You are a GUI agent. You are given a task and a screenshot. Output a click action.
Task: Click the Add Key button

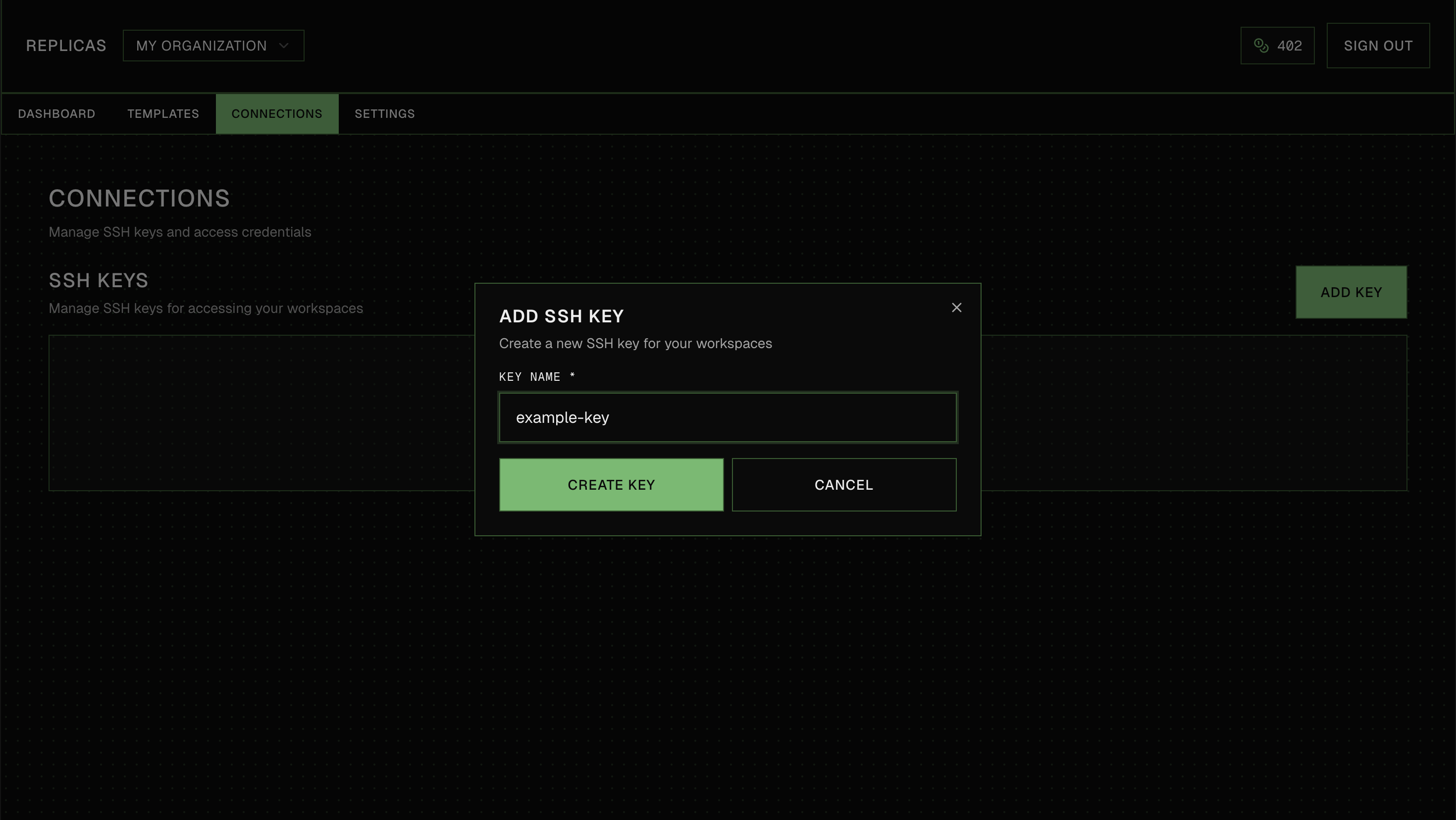coord(1351,292)
